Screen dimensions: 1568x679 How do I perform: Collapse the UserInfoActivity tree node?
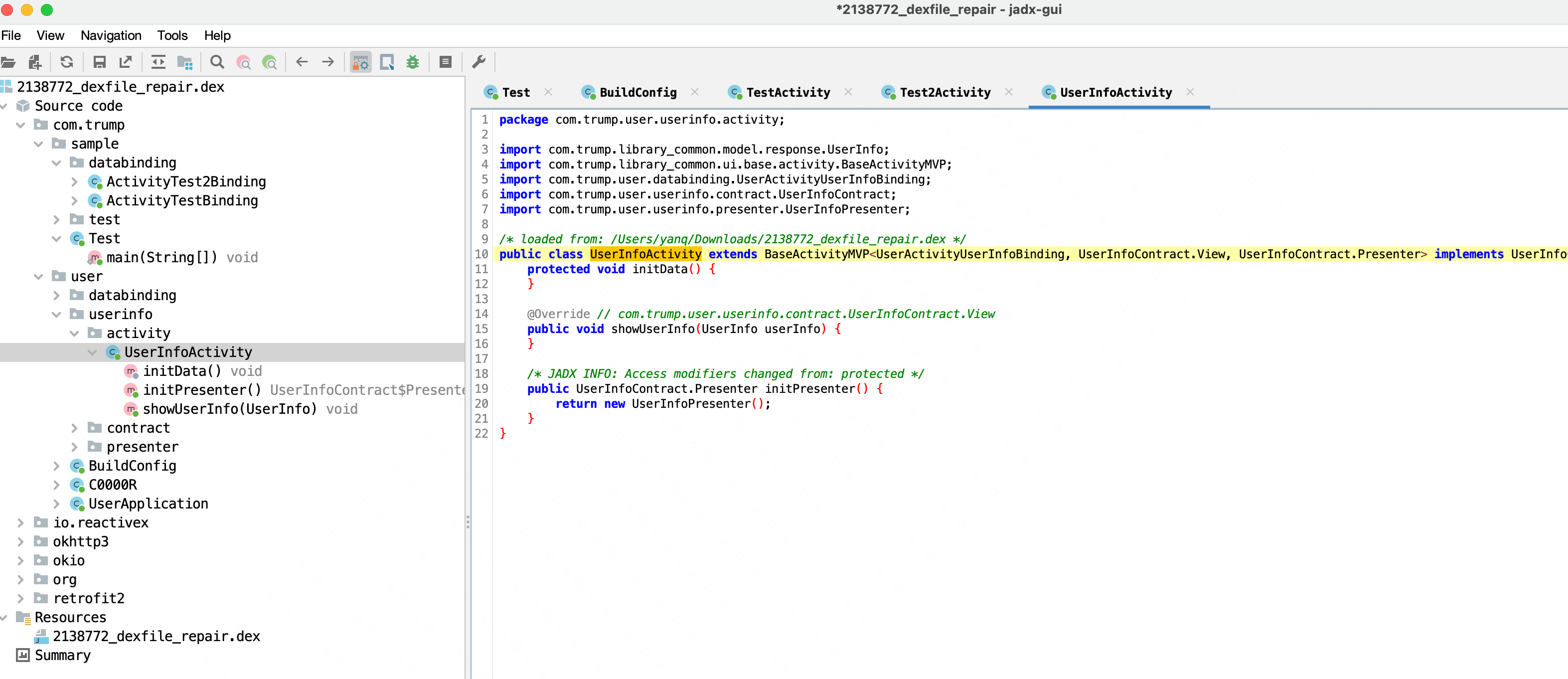[92, 352]
